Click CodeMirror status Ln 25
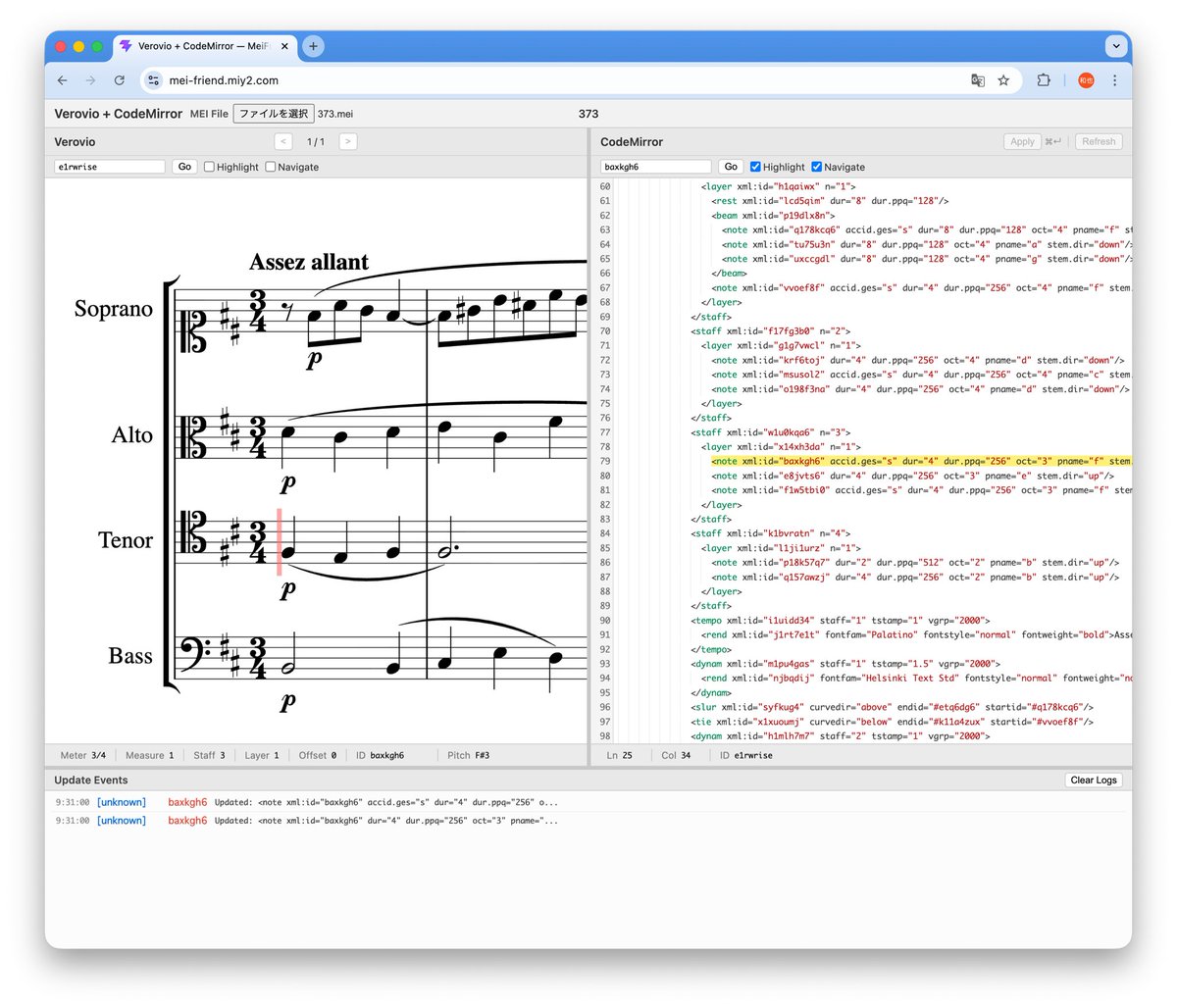1177x1008 pixels. pos(619,756)
